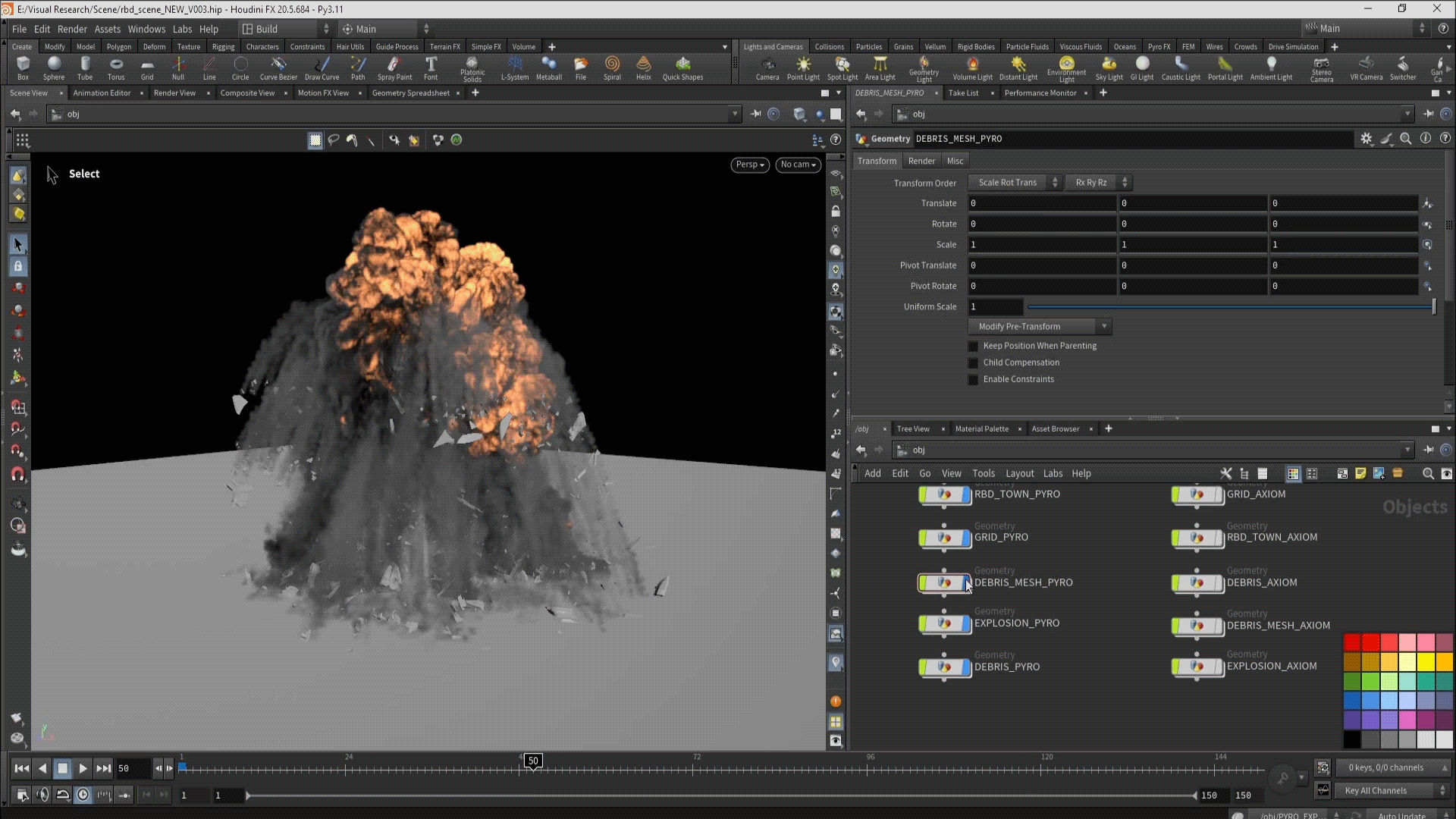Open the Persp viewport menu
The image size is (1456, 819).
(x=749, y=165)
